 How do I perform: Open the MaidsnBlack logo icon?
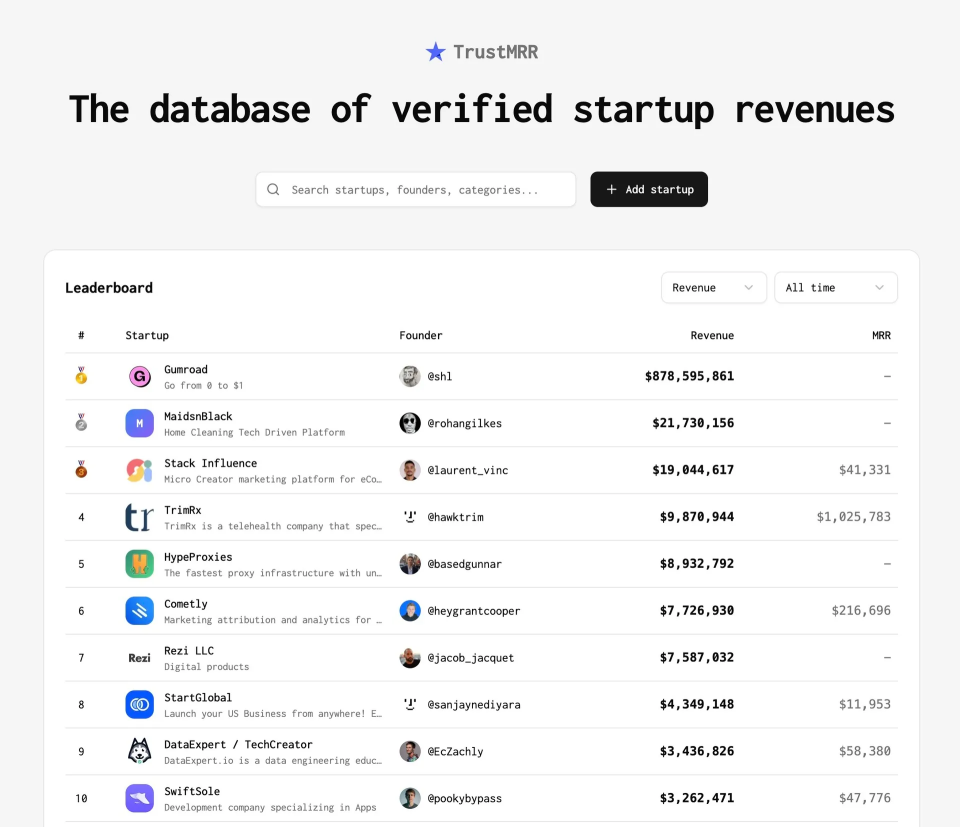[x=139, y=424]
